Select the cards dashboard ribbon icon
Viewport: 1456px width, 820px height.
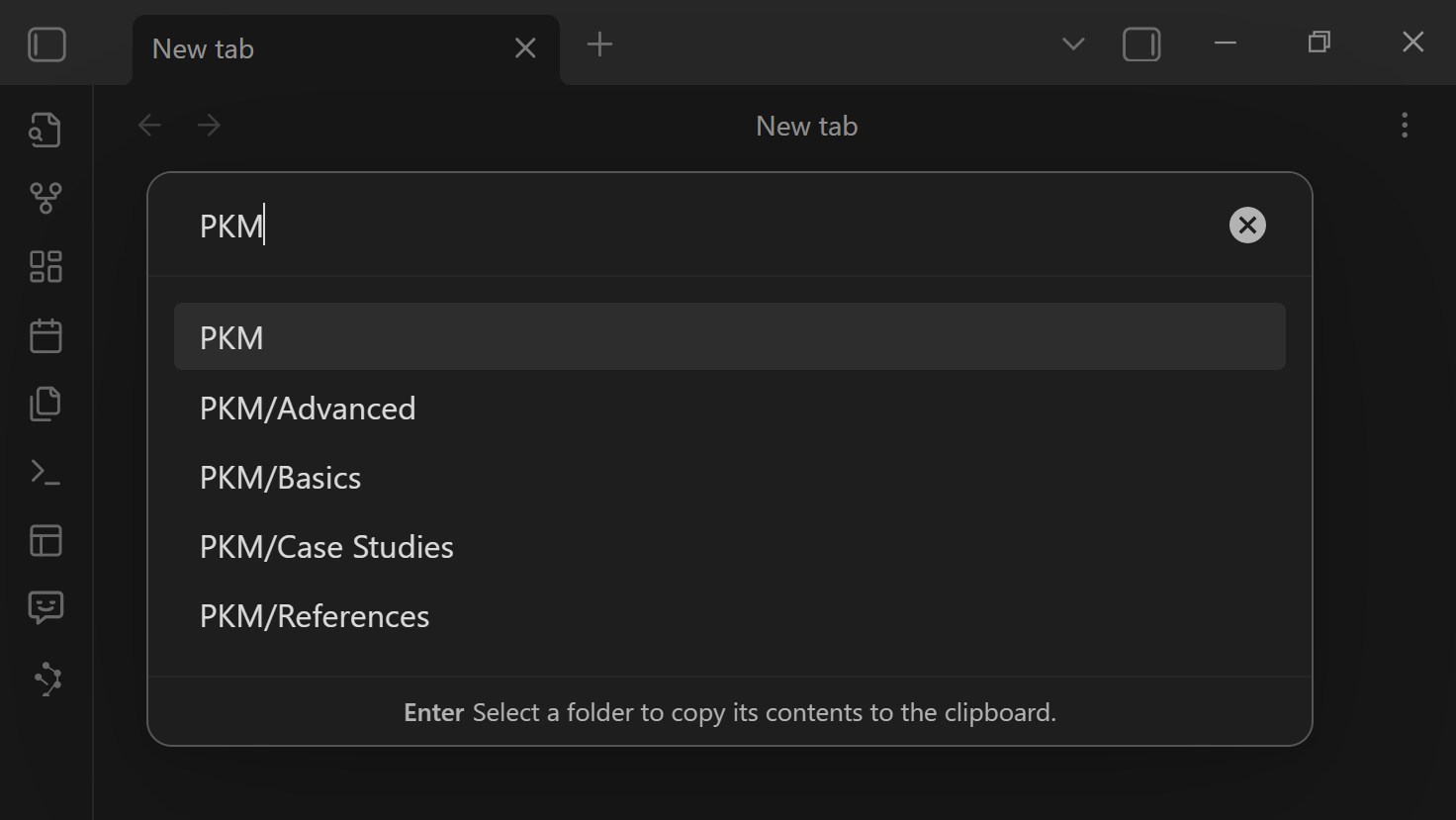[x=45, y=266]
